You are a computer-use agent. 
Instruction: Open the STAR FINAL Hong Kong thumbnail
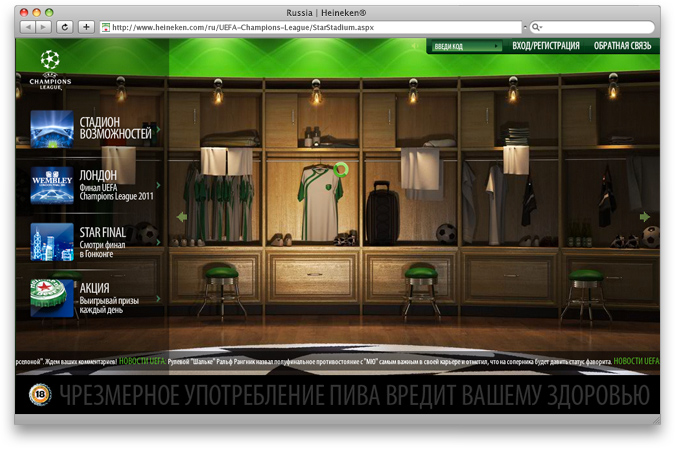[x=52, y=242]
